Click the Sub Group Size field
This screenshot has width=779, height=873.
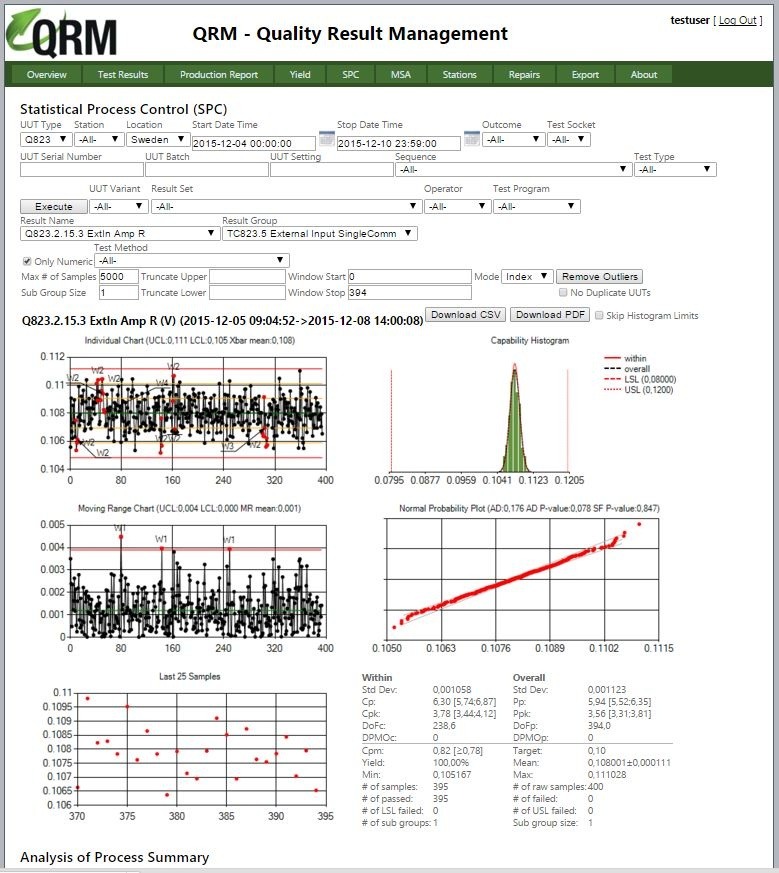coord(119,292)
